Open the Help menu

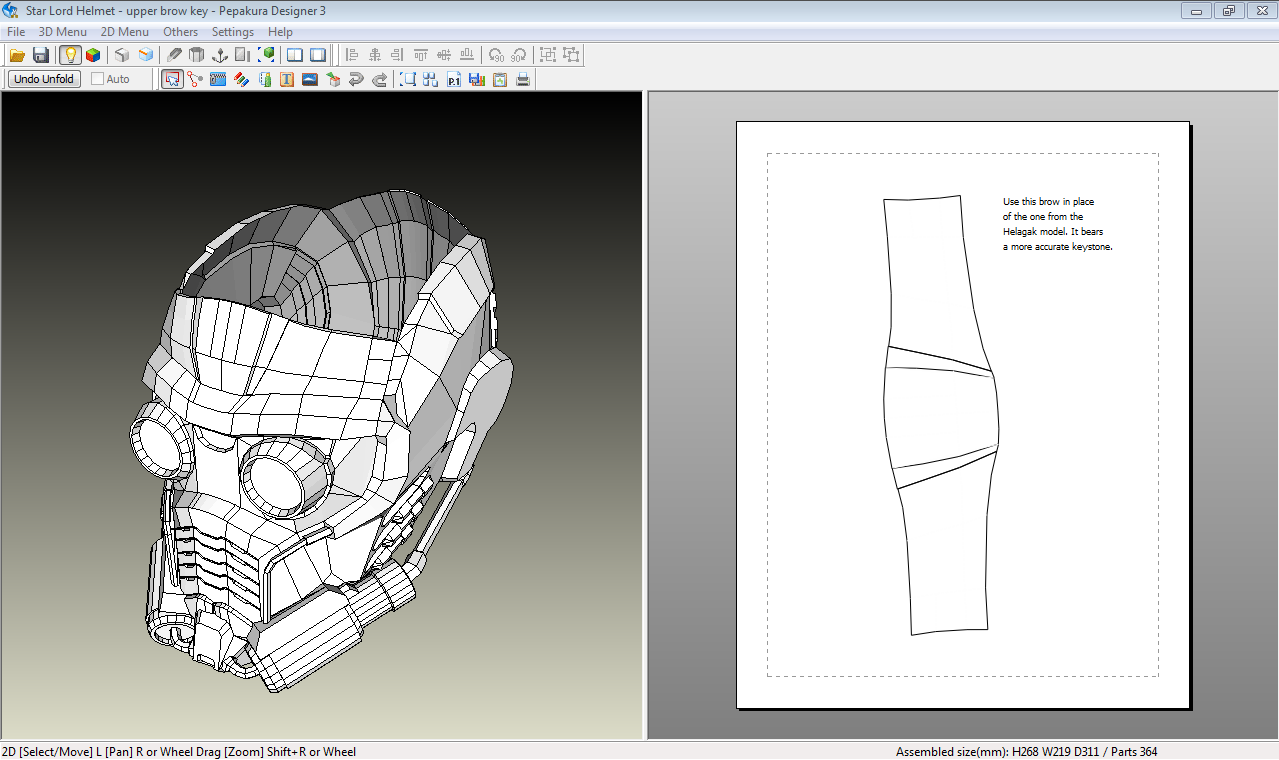(x=280, y=32)
